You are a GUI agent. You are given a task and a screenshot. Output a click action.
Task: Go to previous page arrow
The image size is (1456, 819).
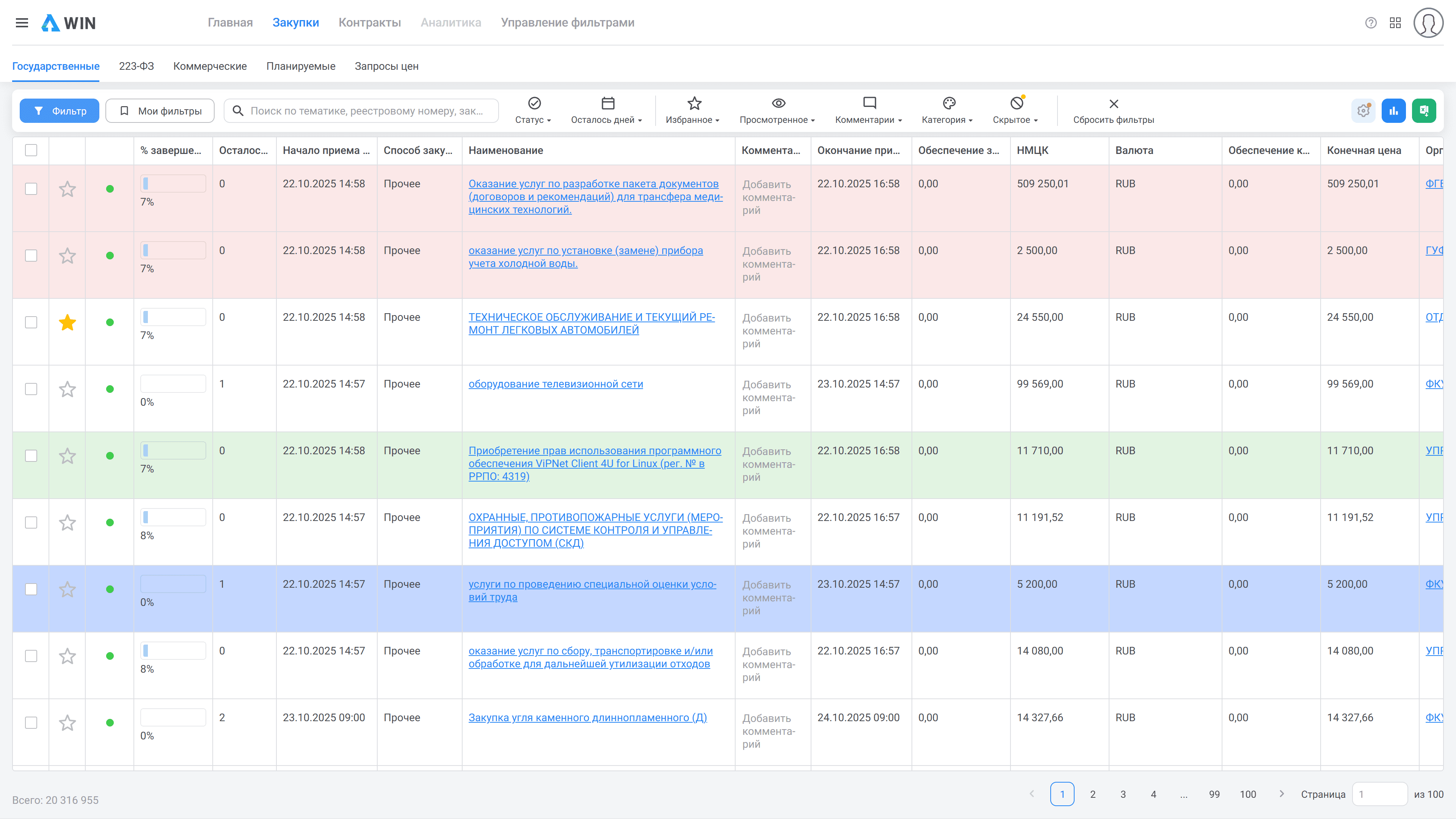[1031, 794]
